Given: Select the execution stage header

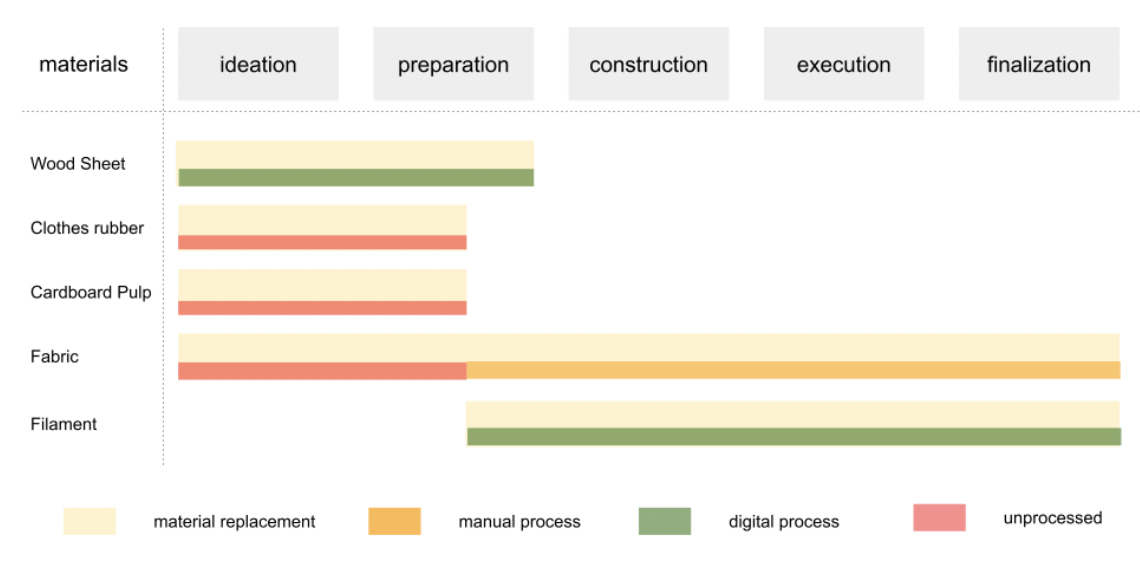Looking at the screenshot, I should 843,65.
